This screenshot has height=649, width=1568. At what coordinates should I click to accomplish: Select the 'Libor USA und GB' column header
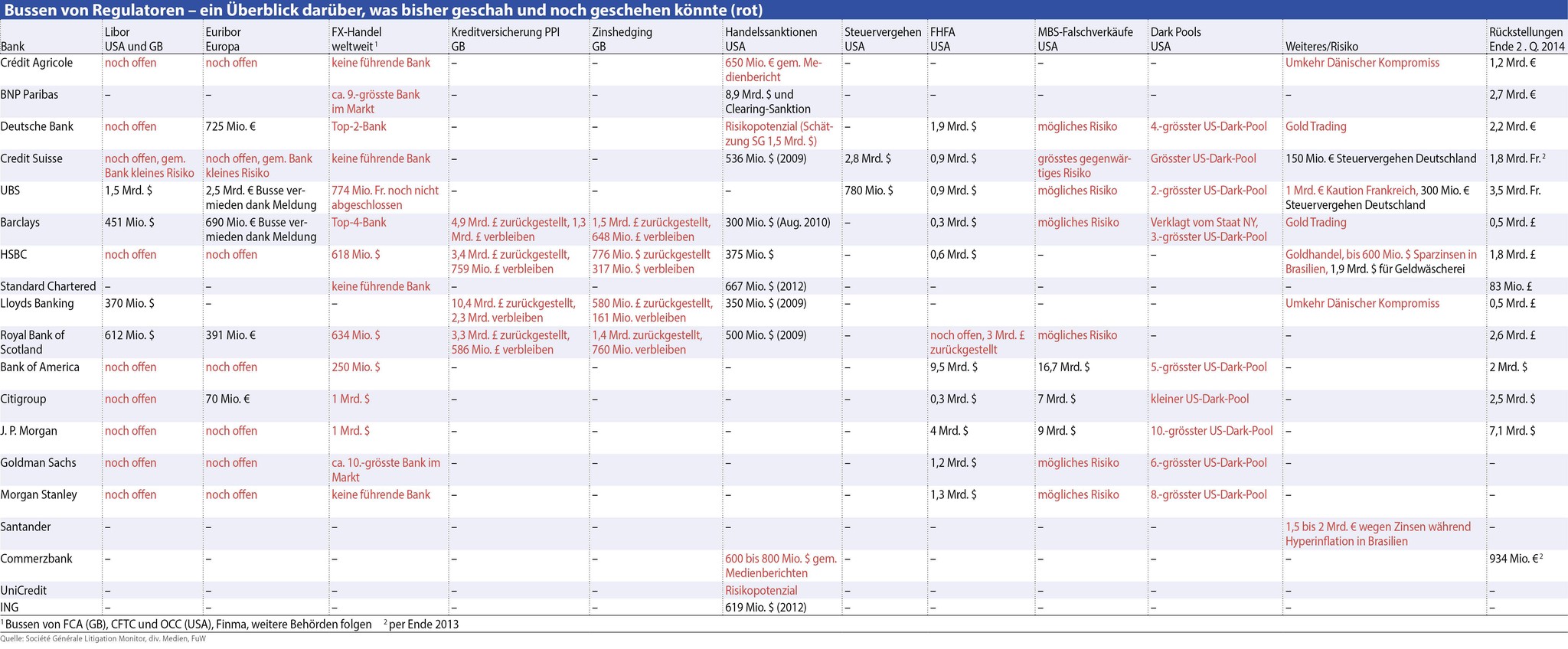pos(134,39)
